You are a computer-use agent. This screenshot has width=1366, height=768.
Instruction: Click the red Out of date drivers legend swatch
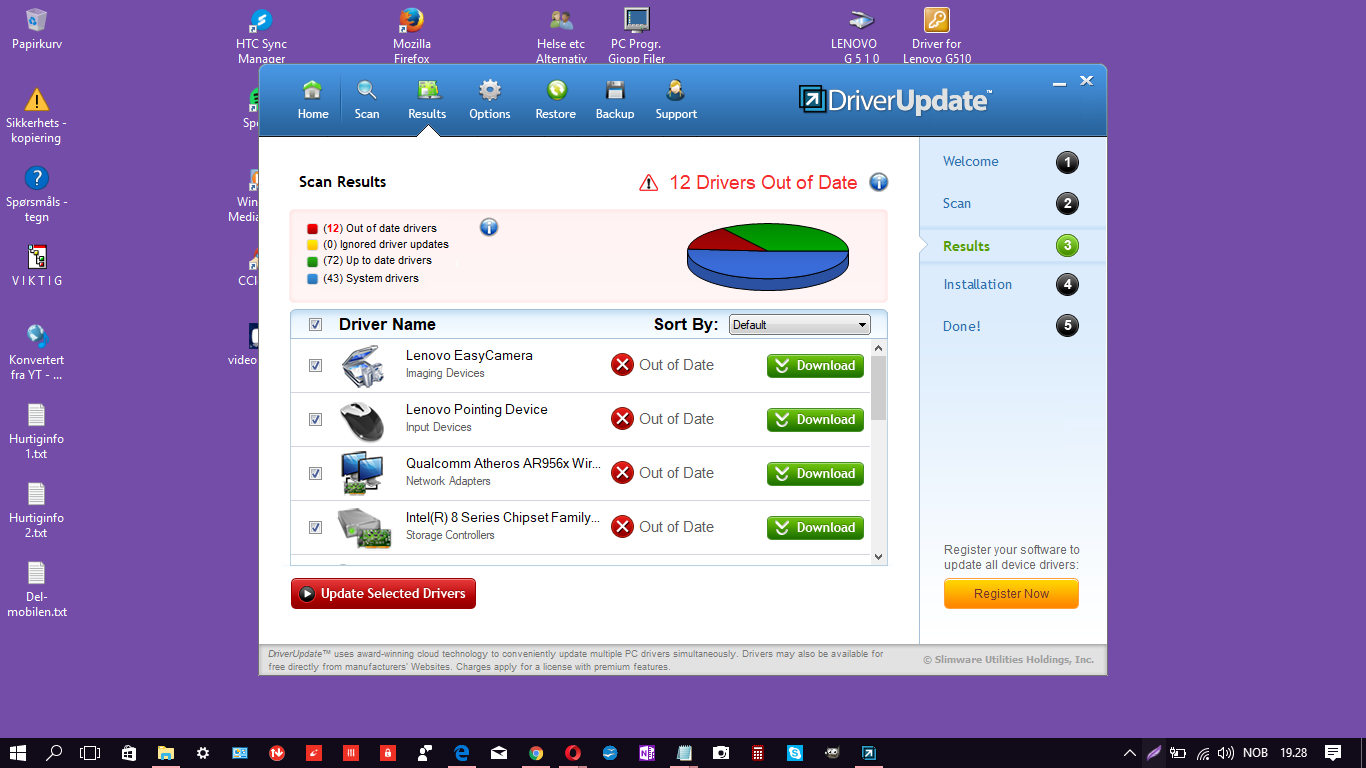pyautogui.click(x=313, y=228)
